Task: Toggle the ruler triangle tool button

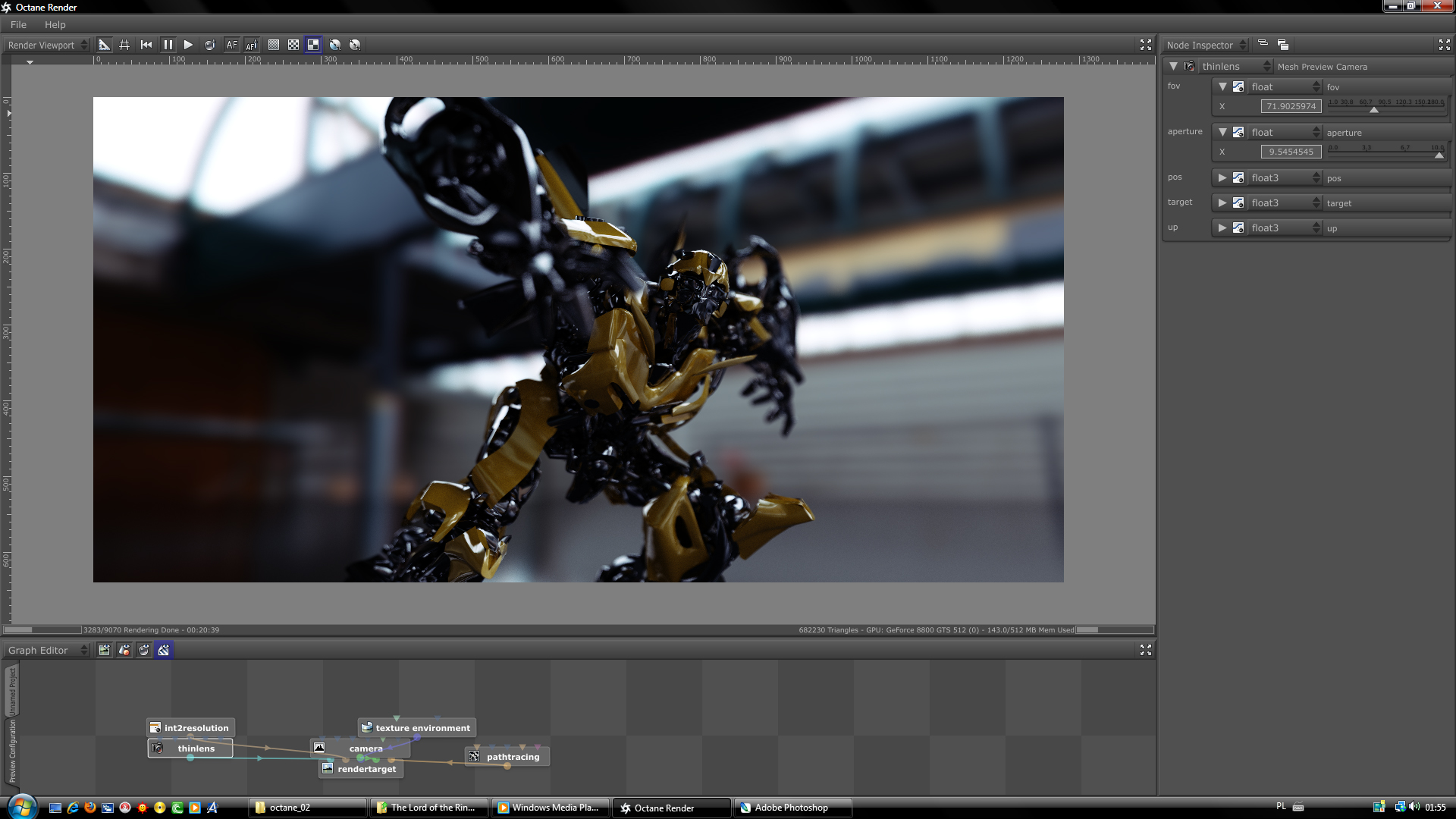Action: tap(105, 45)
